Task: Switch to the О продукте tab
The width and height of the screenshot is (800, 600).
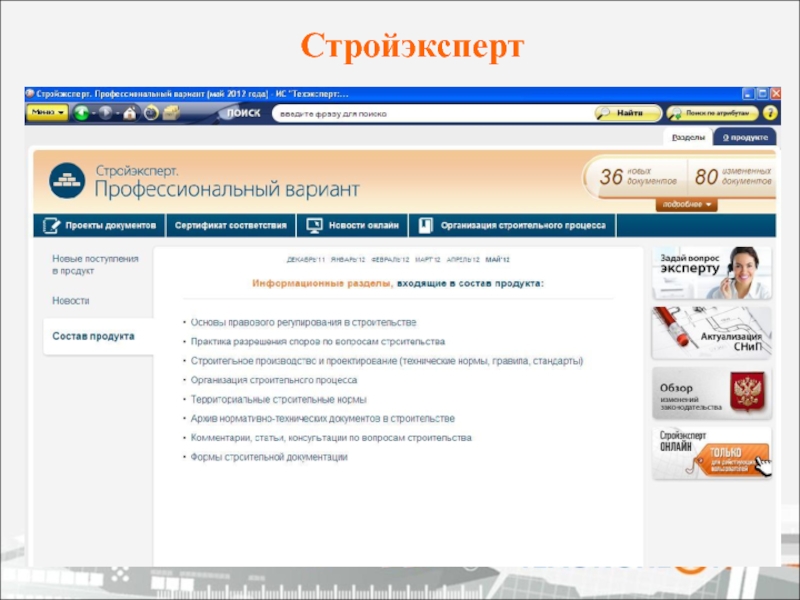Action: coord(745,137)
